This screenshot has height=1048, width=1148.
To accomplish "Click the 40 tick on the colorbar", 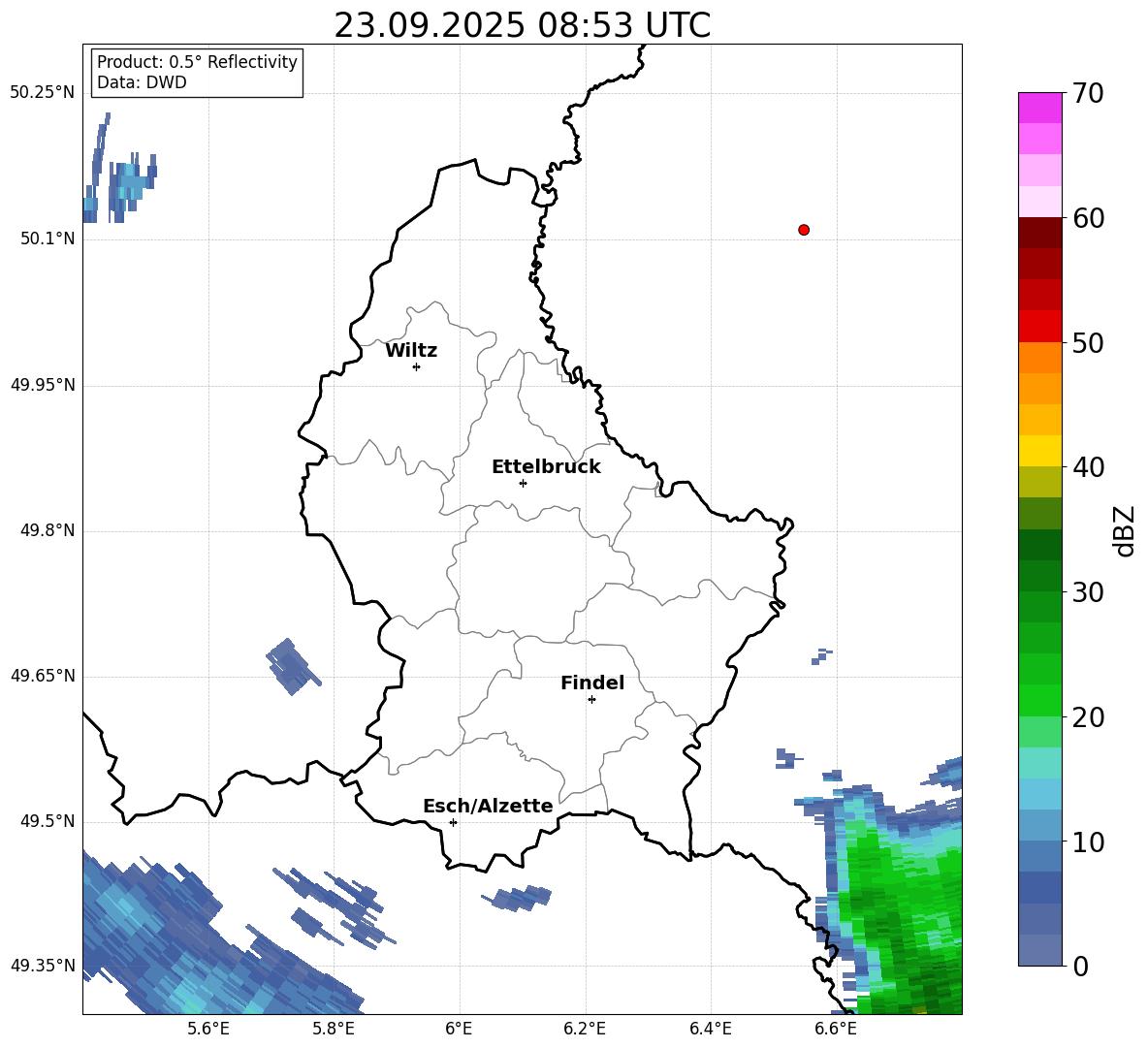I will click(1088, 467).
